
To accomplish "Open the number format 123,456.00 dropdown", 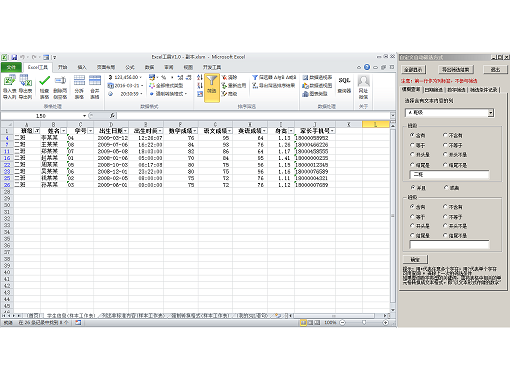I will click(x=140, y=77).
